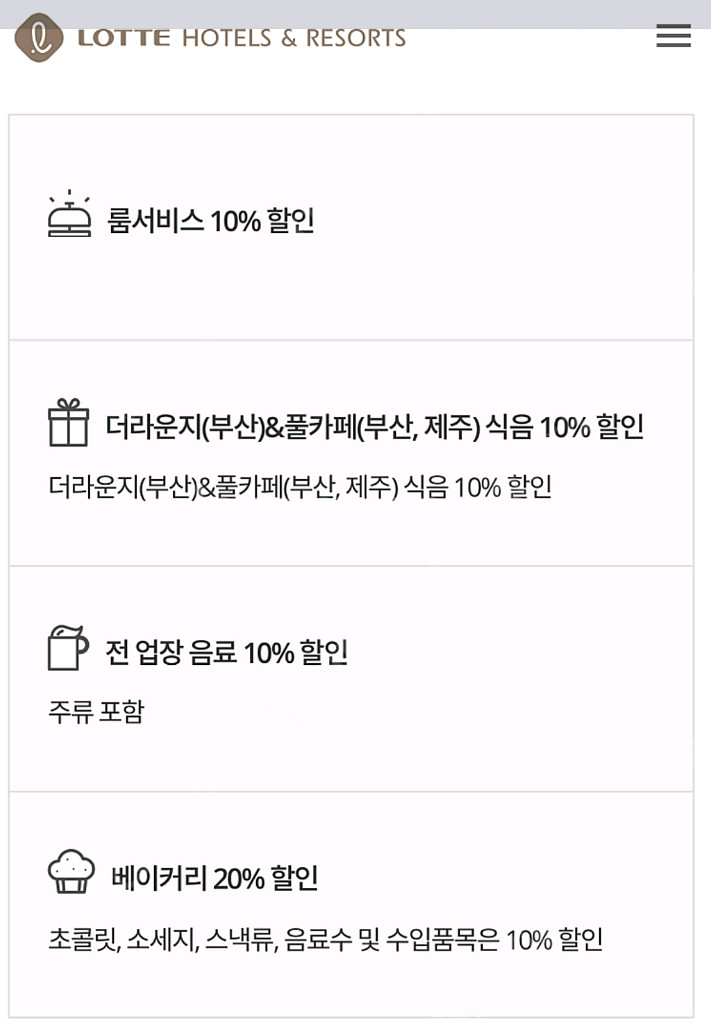Select the 룸서비스 10% 할인 heading
The height and width of the screenshot is (1024, 711).
click(211, 220)
